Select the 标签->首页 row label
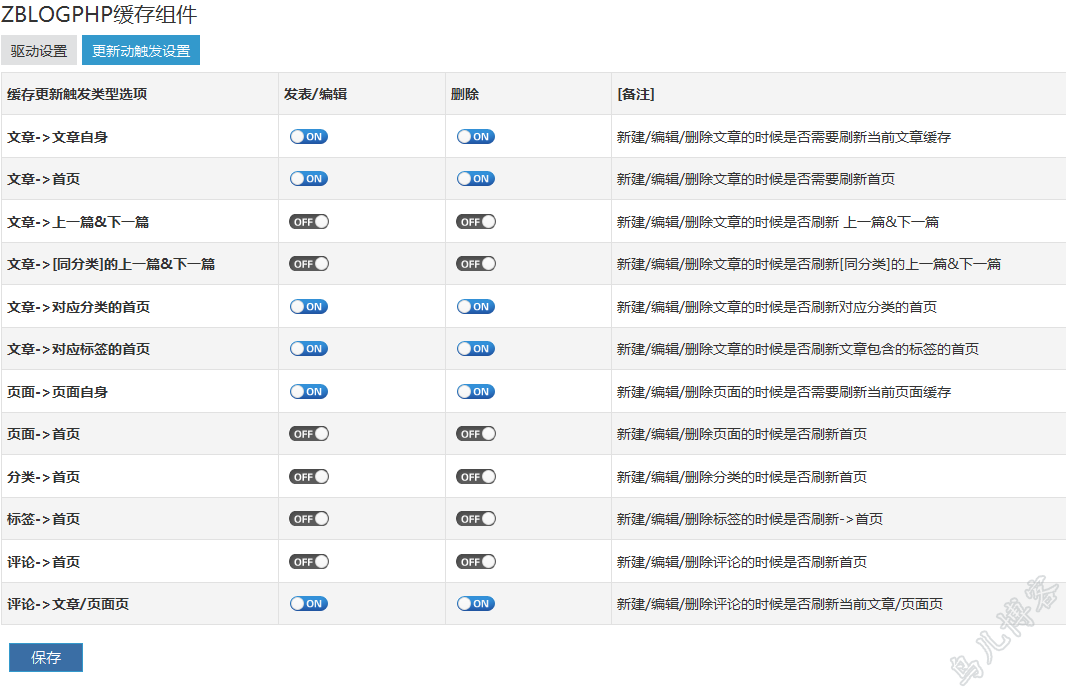 point(44,519)
